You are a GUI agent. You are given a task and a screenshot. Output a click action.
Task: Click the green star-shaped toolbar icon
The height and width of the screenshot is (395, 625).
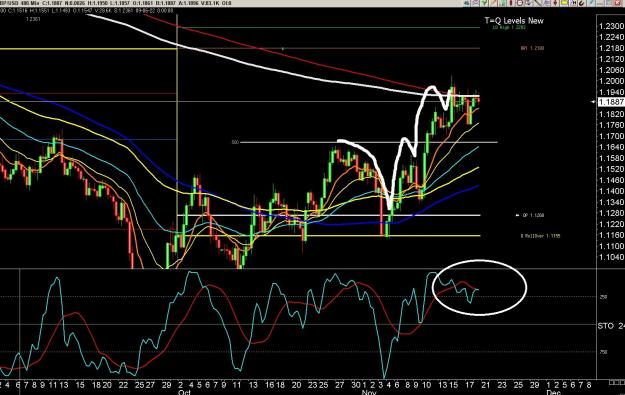484,3
